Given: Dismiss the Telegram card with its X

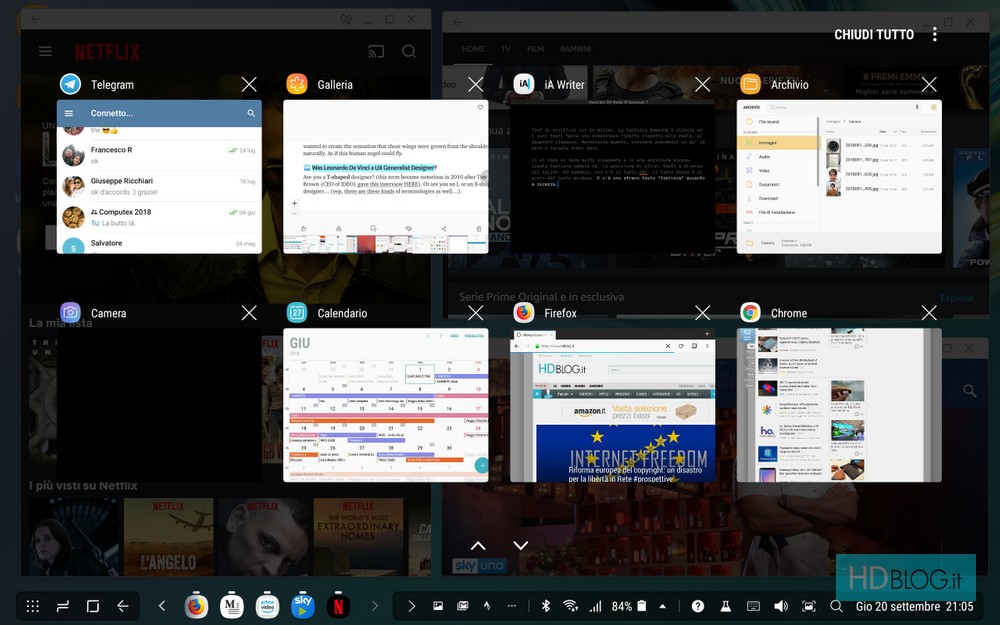Looking at the screenshot, I should pyautogui.click(x=249, y=84).
